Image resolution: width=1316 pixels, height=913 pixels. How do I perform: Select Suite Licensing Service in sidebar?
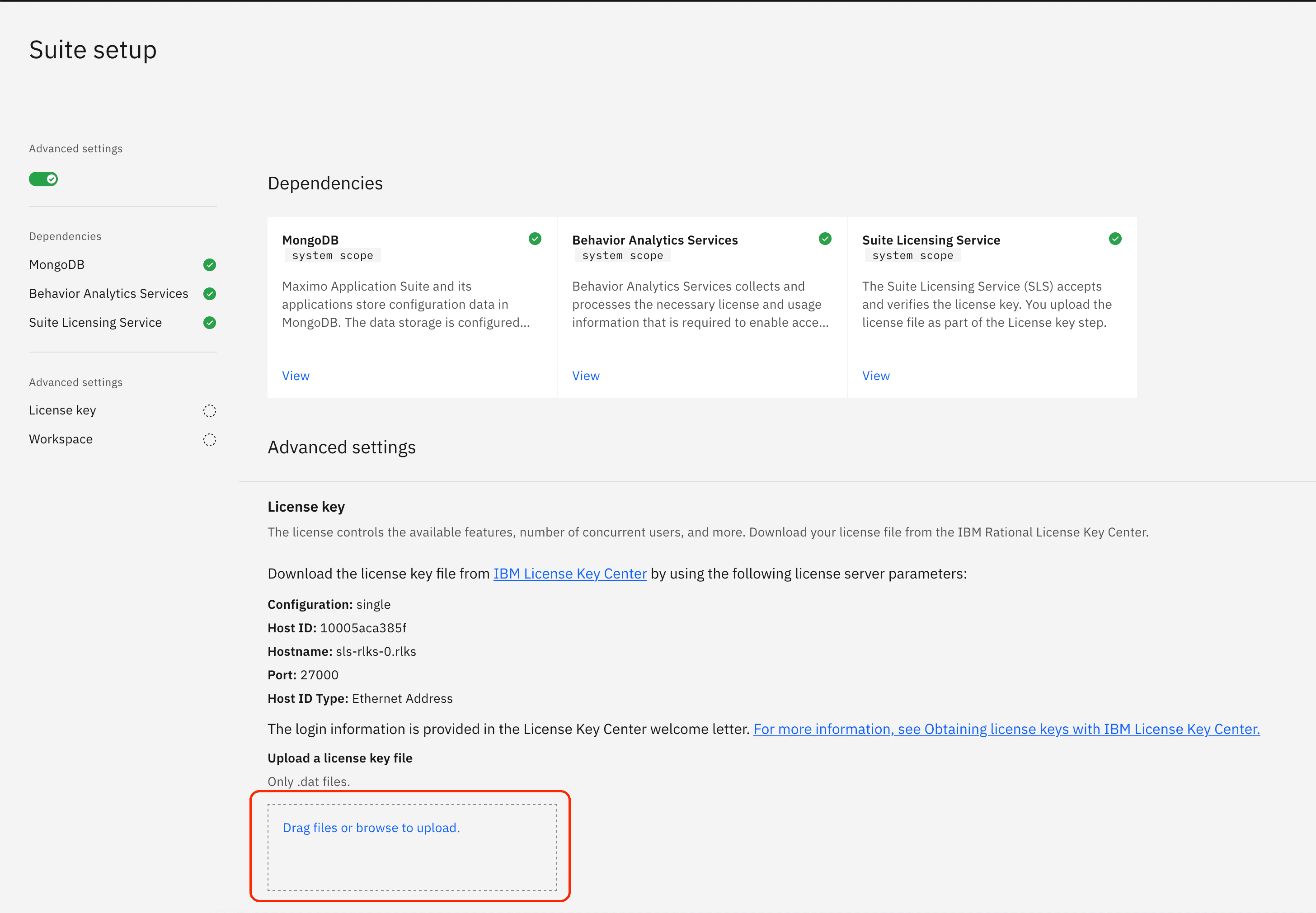click(x=95, y=323)
